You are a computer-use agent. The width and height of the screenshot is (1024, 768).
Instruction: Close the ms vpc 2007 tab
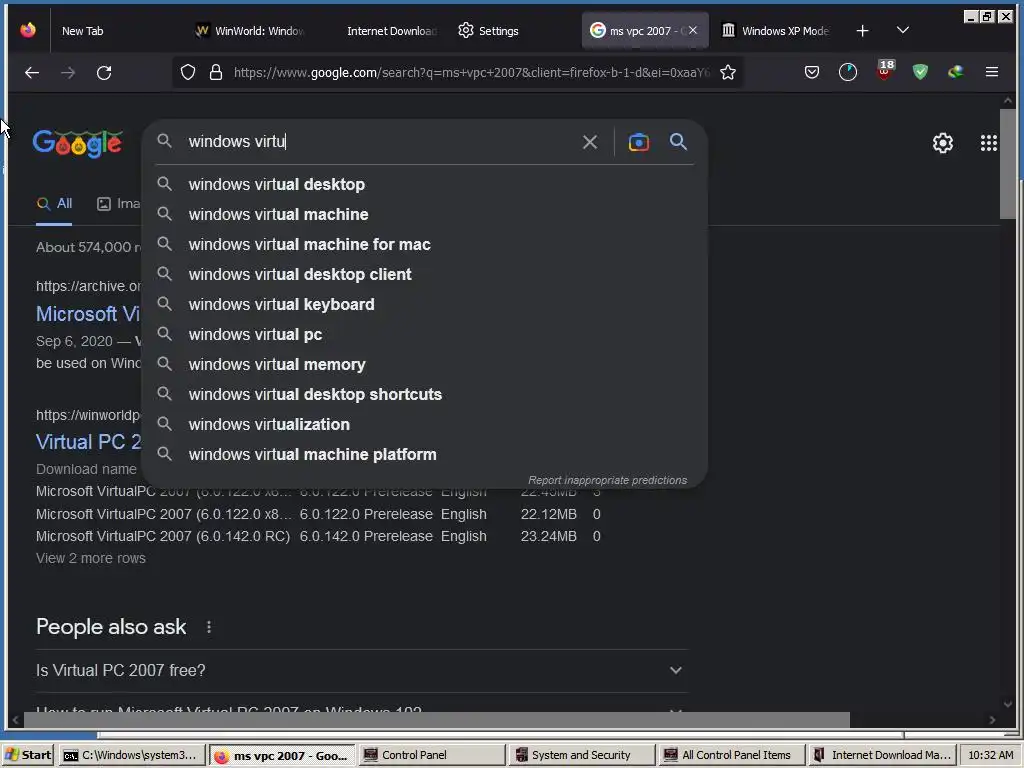(693, 30)
